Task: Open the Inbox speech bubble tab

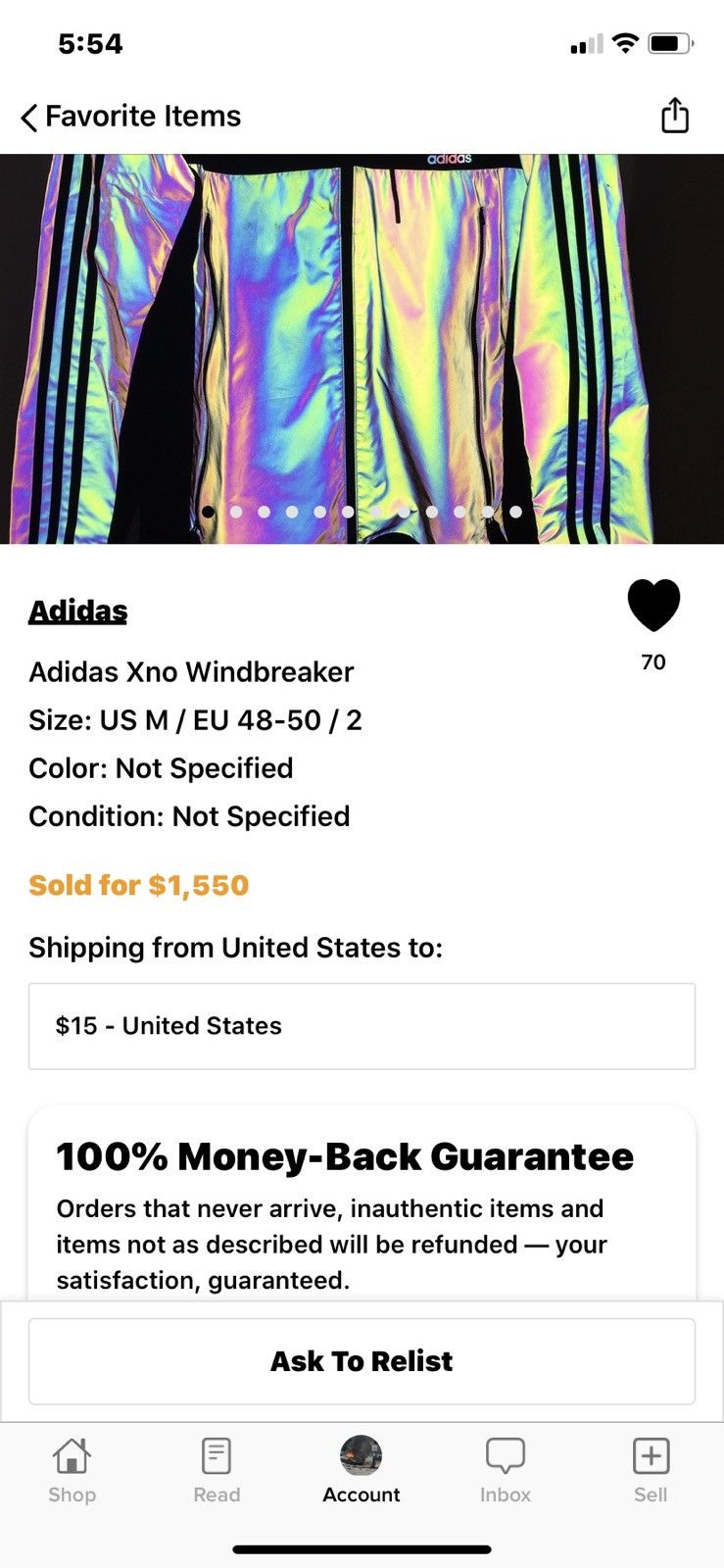Action: (x=506, y=1469)
